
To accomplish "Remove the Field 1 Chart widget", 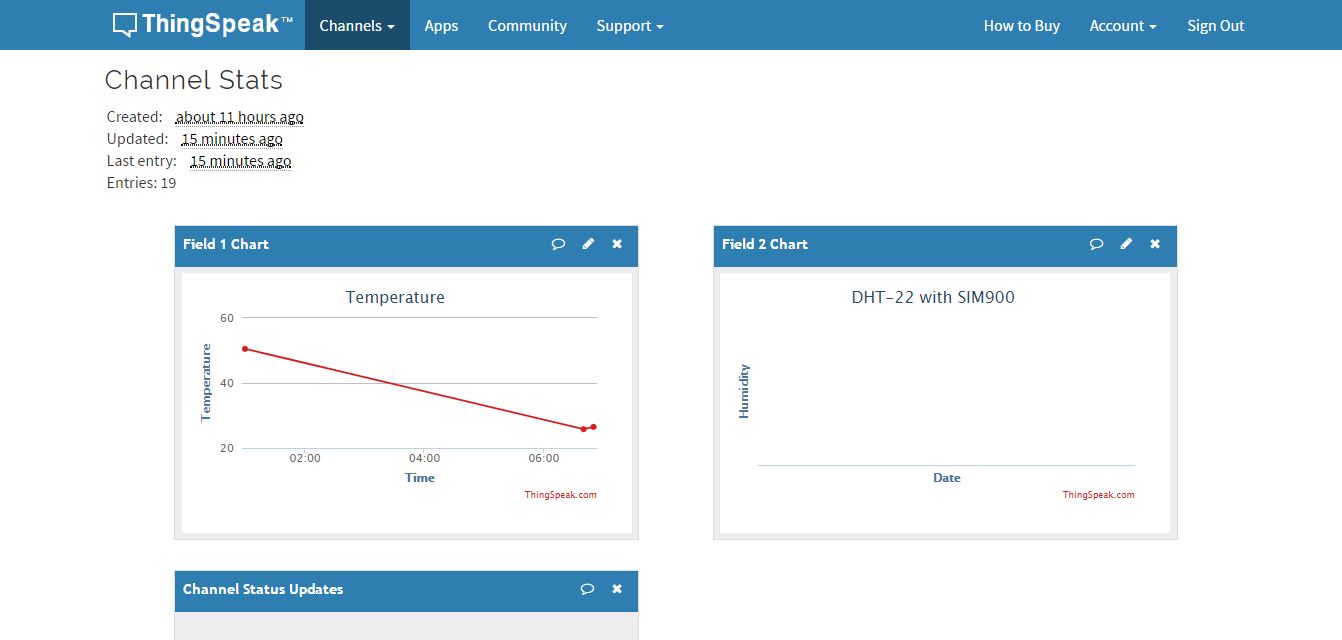I will 617,244.
